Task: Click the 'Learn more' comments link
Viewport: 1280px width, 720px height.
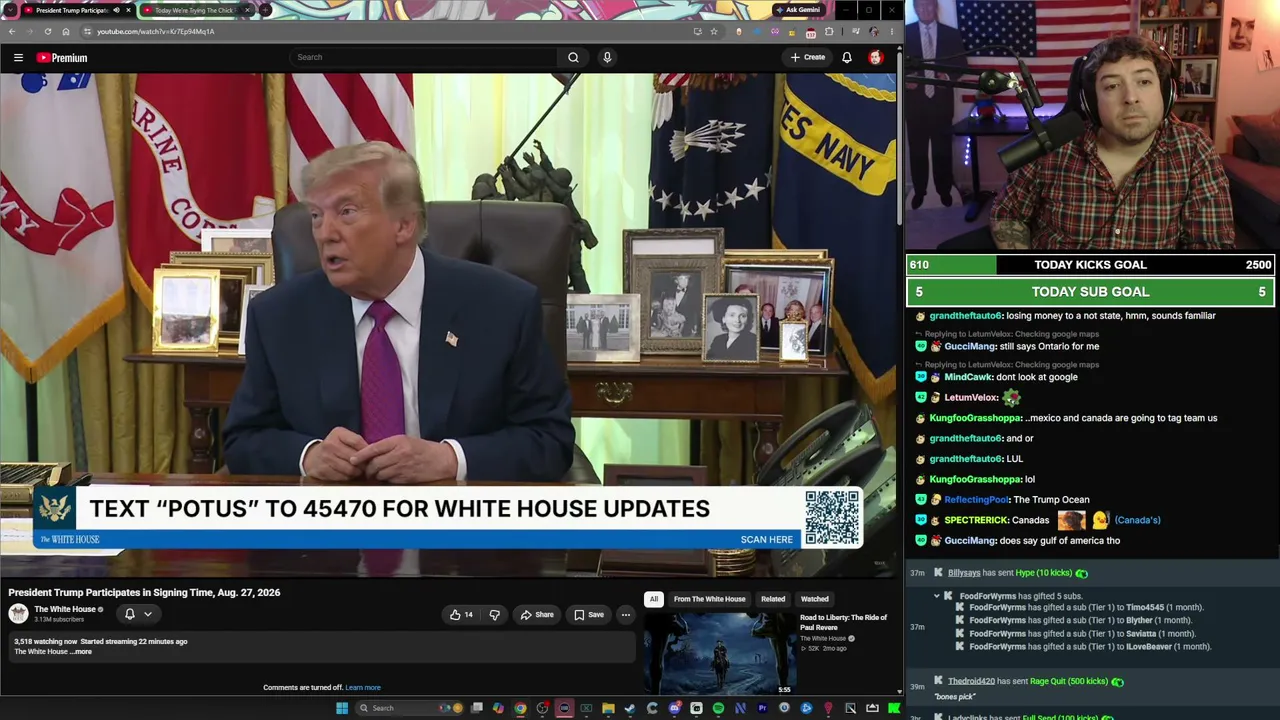Action: point(363,687)
